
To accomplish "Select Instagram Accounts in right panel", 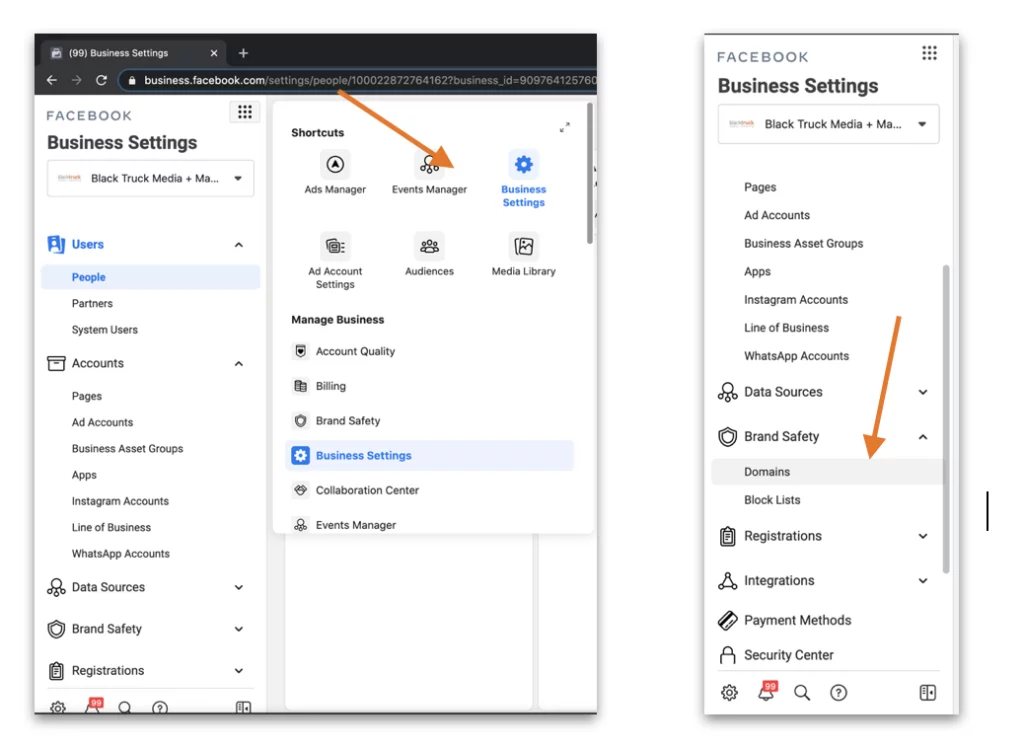I will pyautogui.click(x=796, y=299).
